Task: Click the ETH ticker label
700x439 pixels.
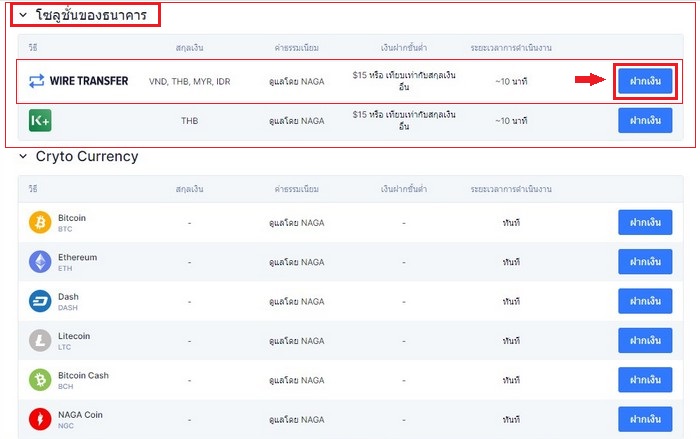Action: point(65,268)
